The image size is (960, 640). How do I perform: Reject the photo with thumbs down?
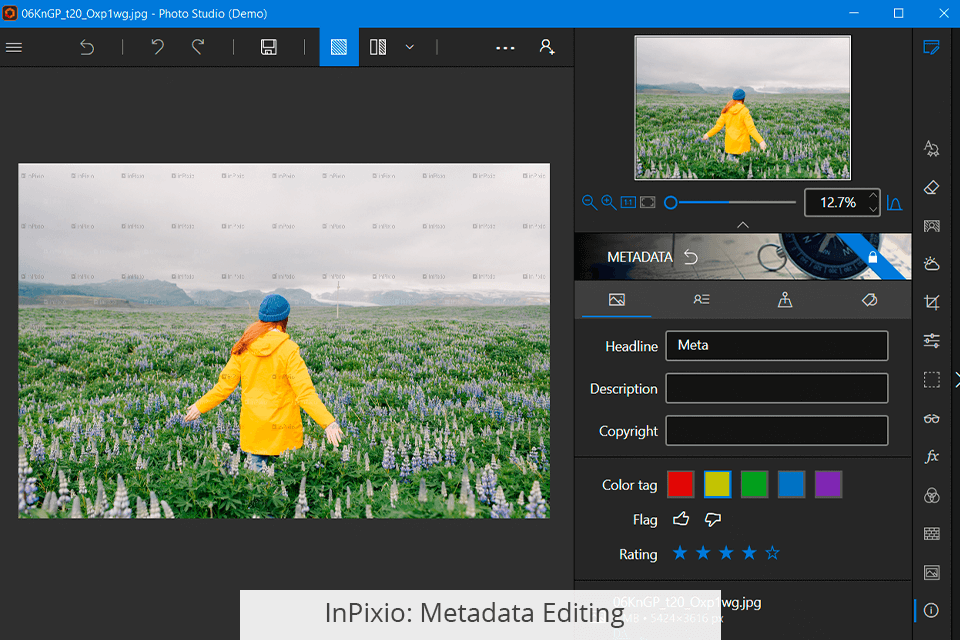point(713,519)
